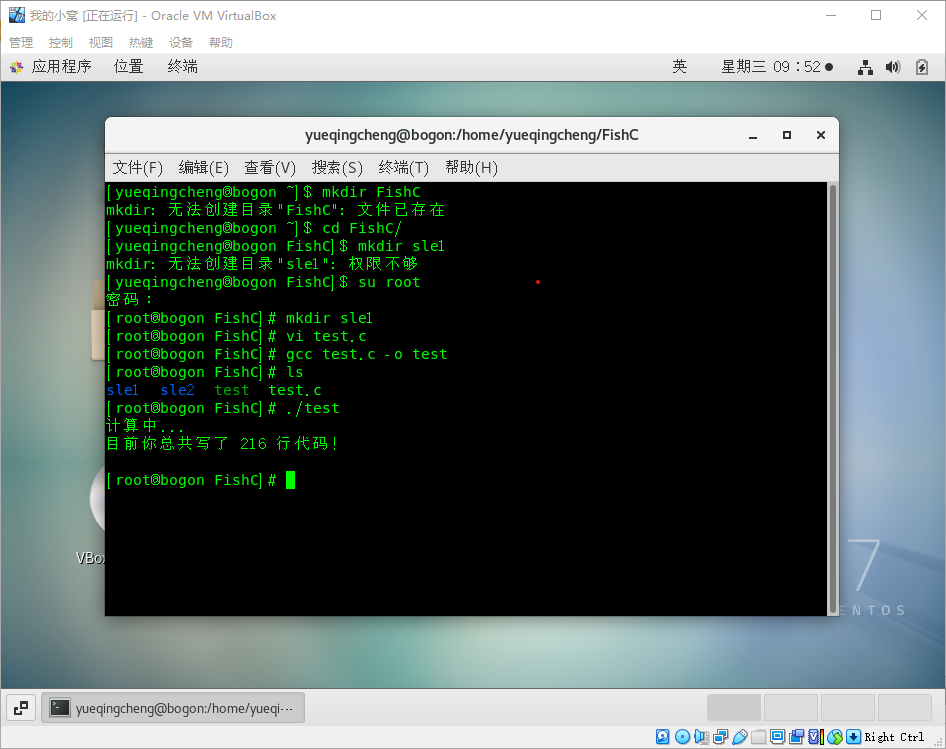Click test.c in the ls output
Screen dimensions: 946x749
point(295,390)
